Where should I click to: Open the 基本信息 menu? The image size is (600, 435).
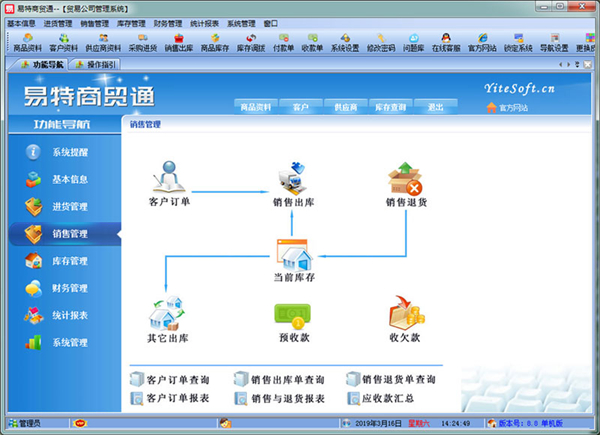coord(21,24)
